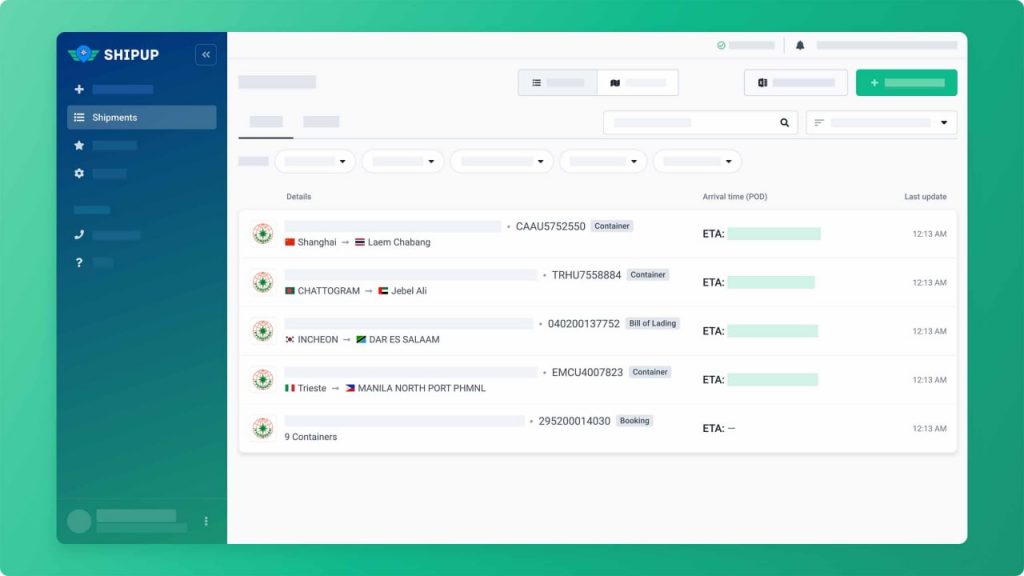Open settings via the gear icon
Viewport: 1024px width, 576px height.
click(78, 170)
